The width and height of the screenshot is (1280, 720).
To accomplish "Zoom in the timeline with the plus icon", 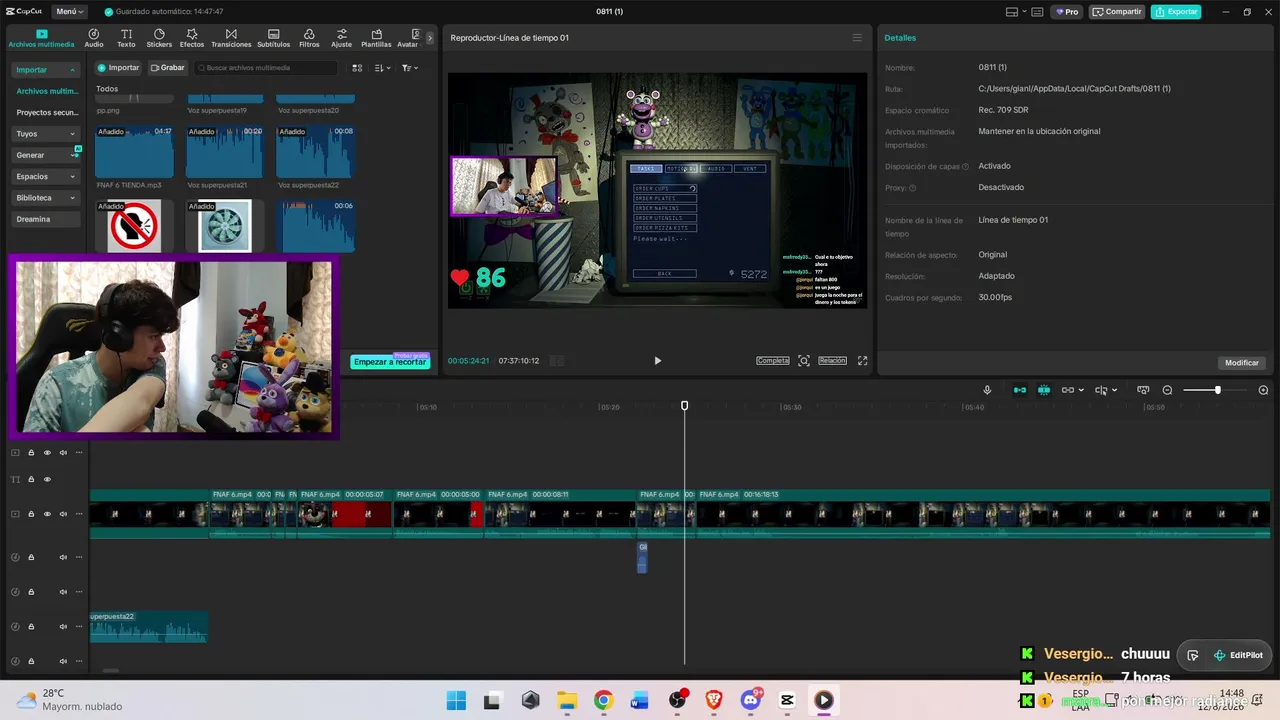I will tap(1263, 390).
